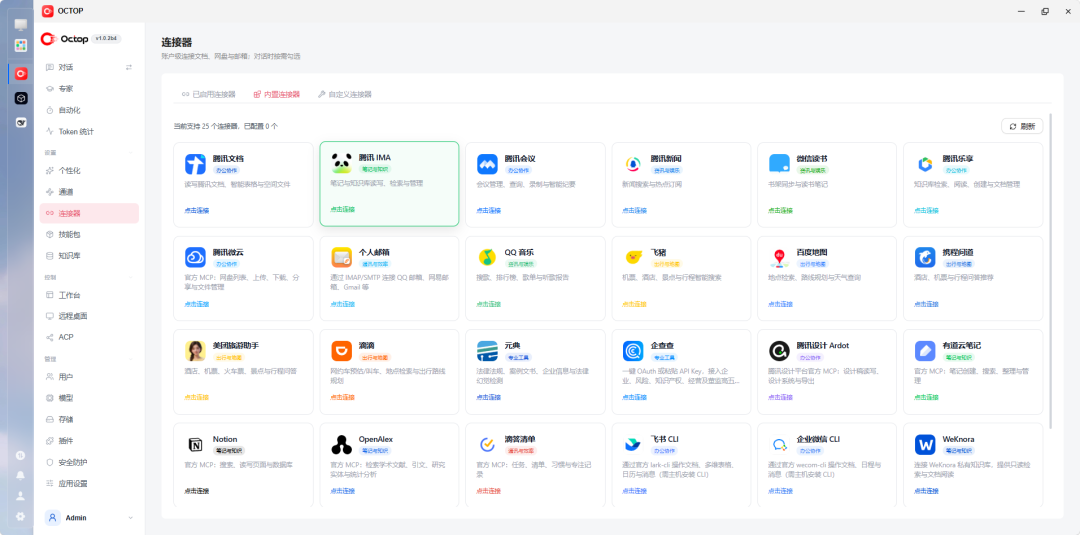Viewport: 1080px width, 535px height.
Task: Click 点击连接 on the 腾讯会议 card
Action: (489, 211)
